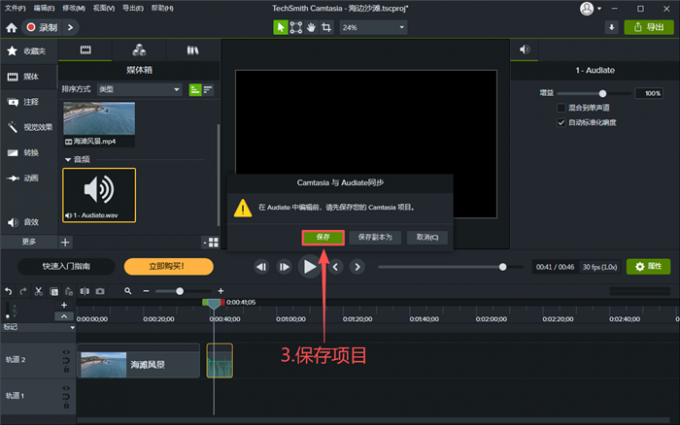Select the Pan hand tool
The height and width of the screenshot is (425, 680).
tap(311, 27)
